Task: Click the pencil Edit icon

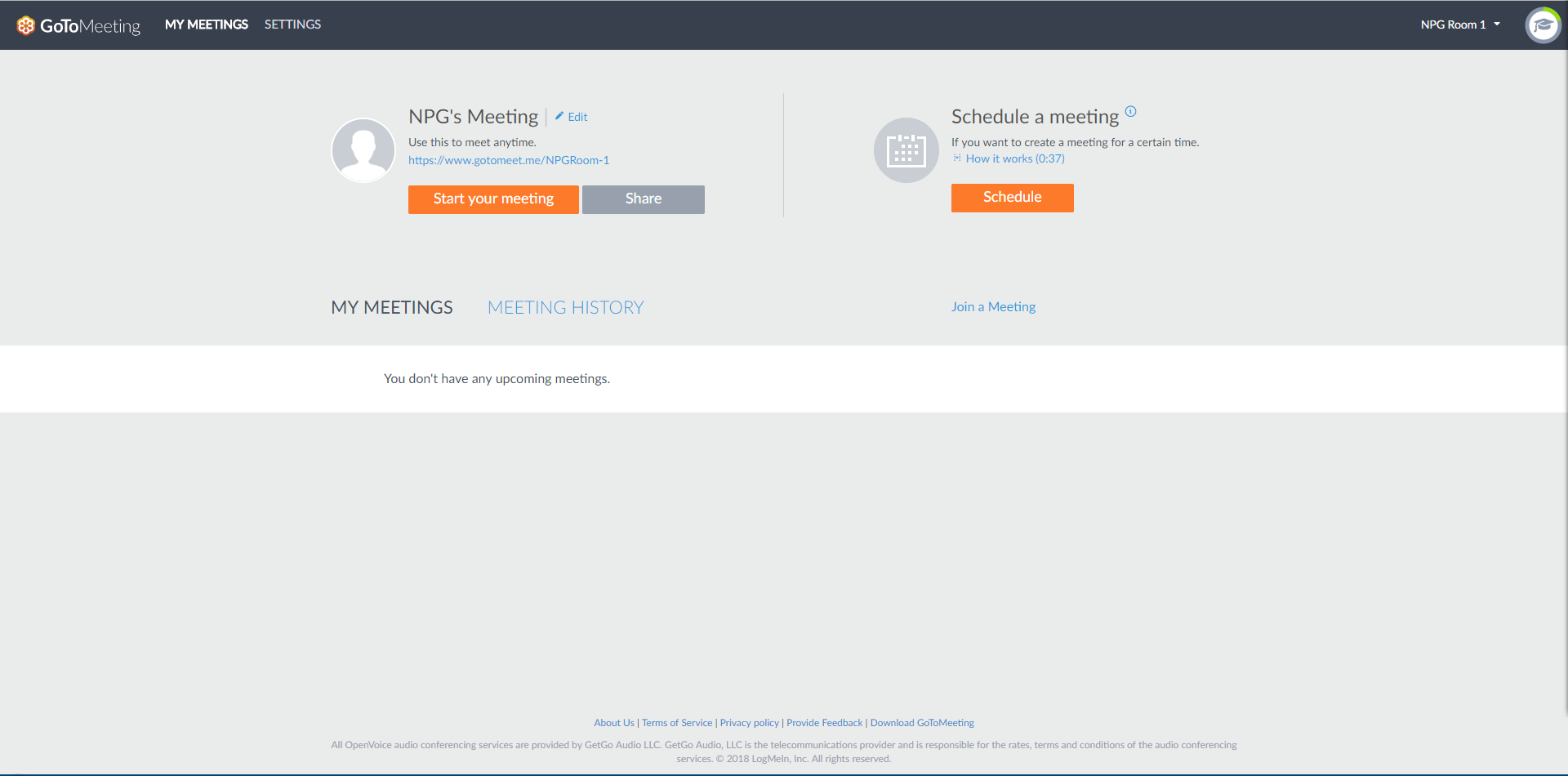Action: tap(559, 116)
